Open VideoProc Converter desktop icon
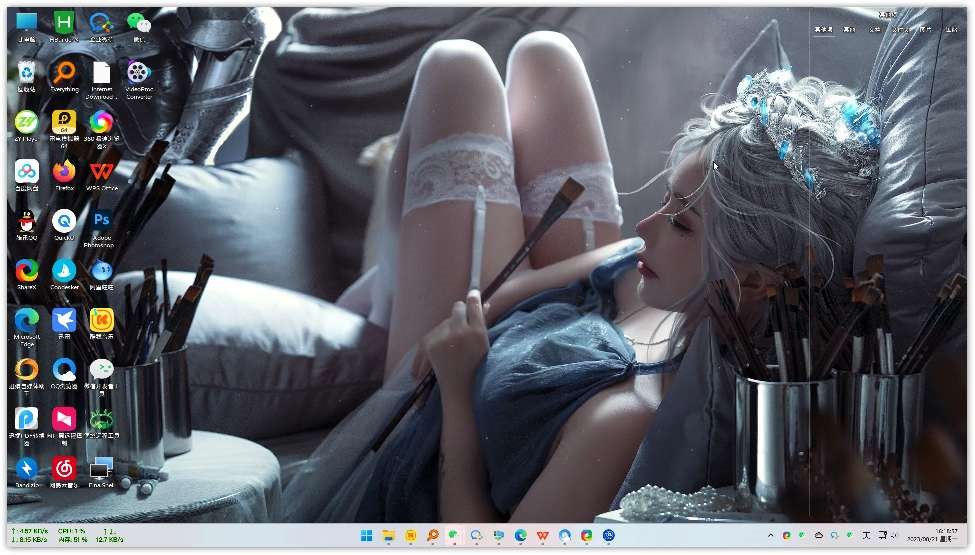975x555 pixels. coord(138,74)
